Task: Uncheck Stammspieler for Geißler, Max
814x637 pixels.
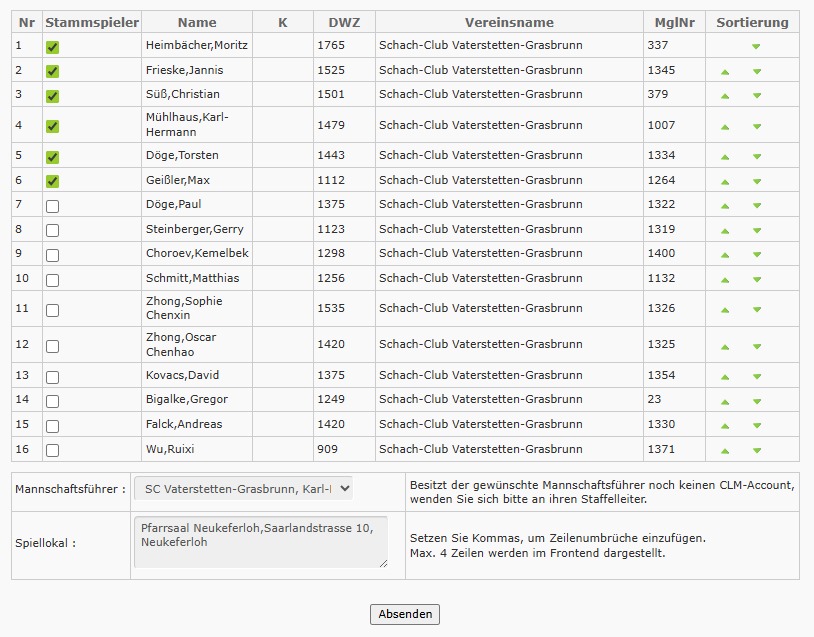Action: pos(52,182)
